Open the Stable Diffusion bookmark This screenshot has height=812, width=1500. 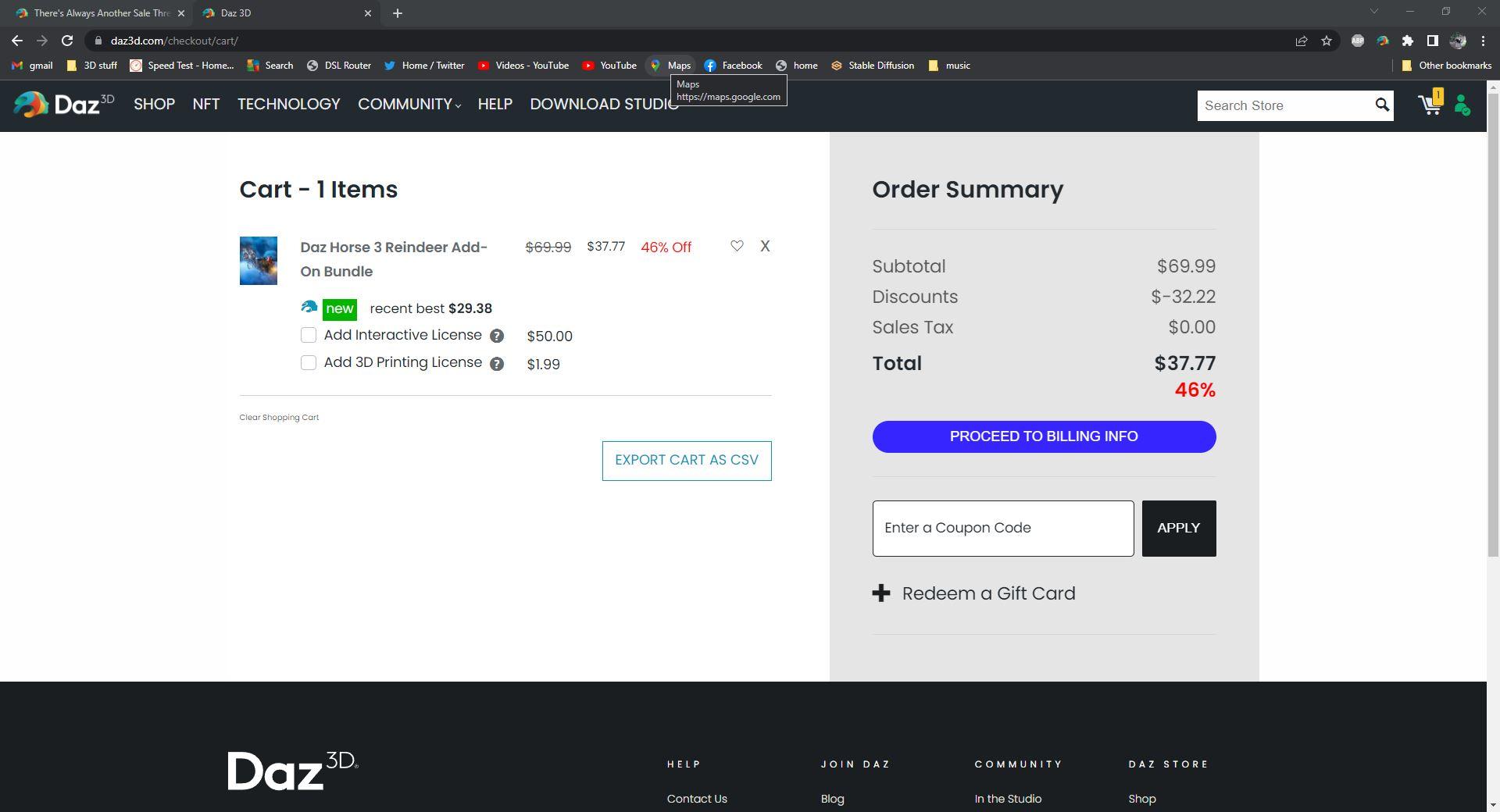pyautogui.click(x=872, y=66)
